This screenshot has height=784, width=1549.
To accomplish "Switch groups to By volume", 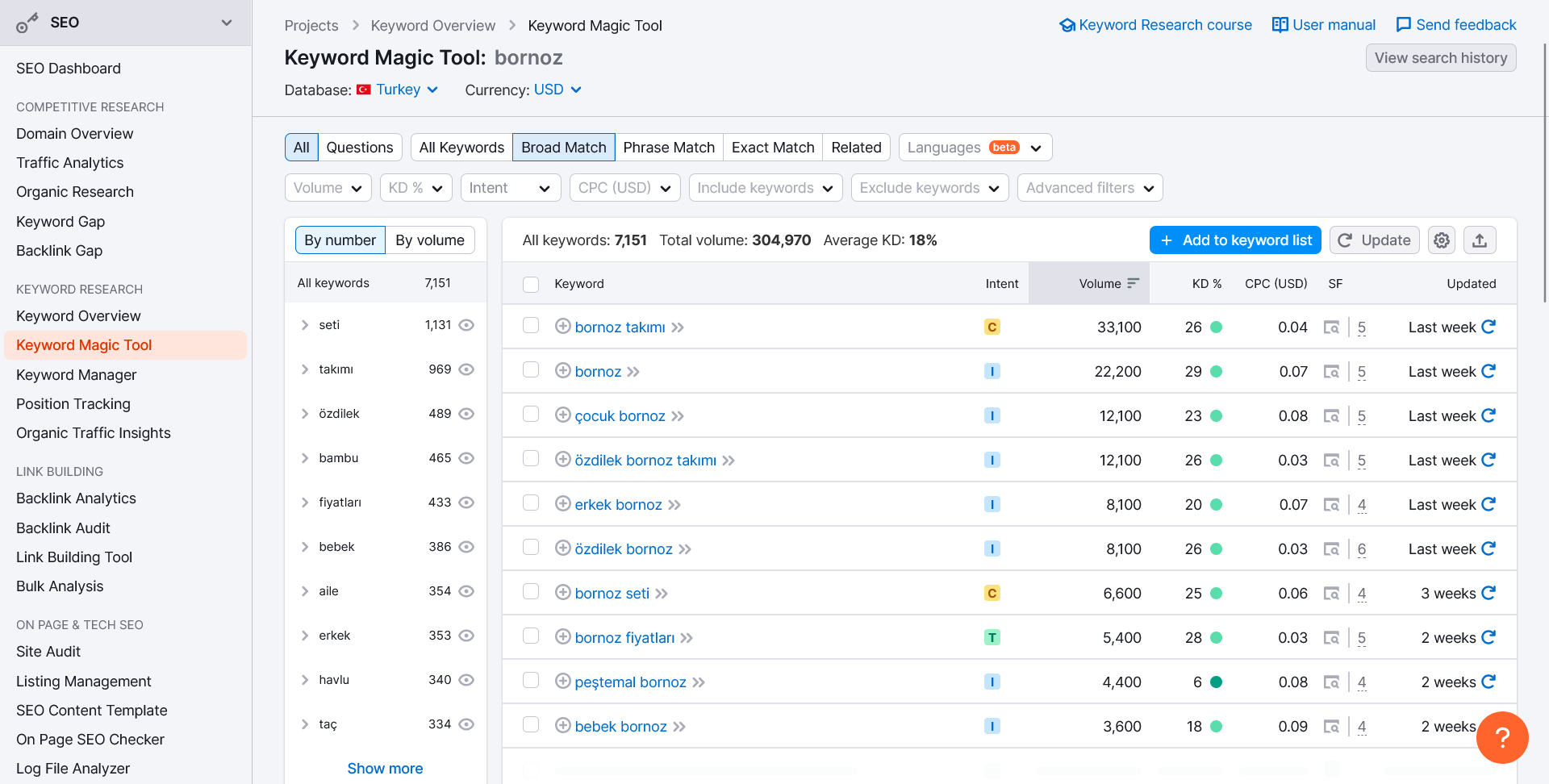I will (430, 240).
